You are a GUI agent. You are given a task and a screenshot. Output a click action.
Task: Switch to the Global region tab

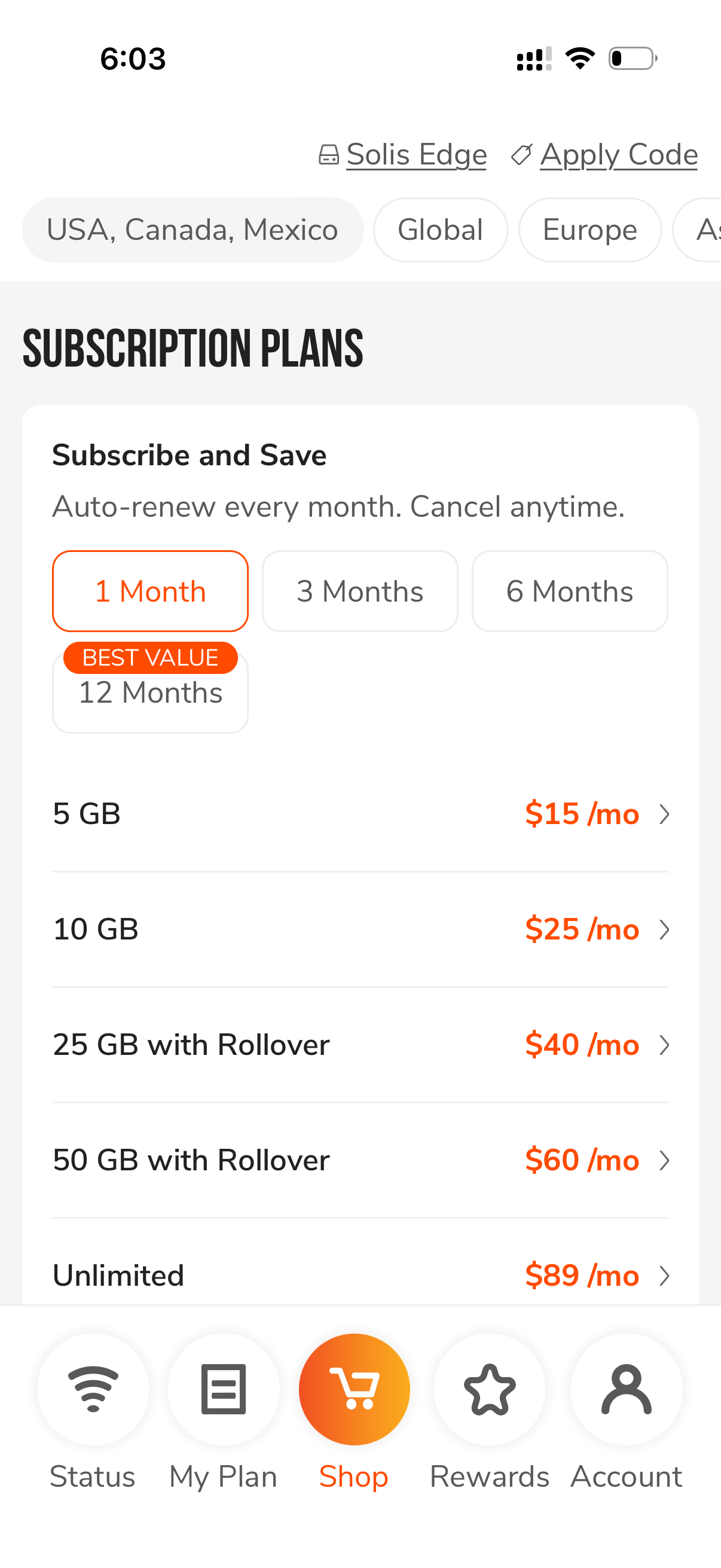pyautogui.click(x=441, y=230)
